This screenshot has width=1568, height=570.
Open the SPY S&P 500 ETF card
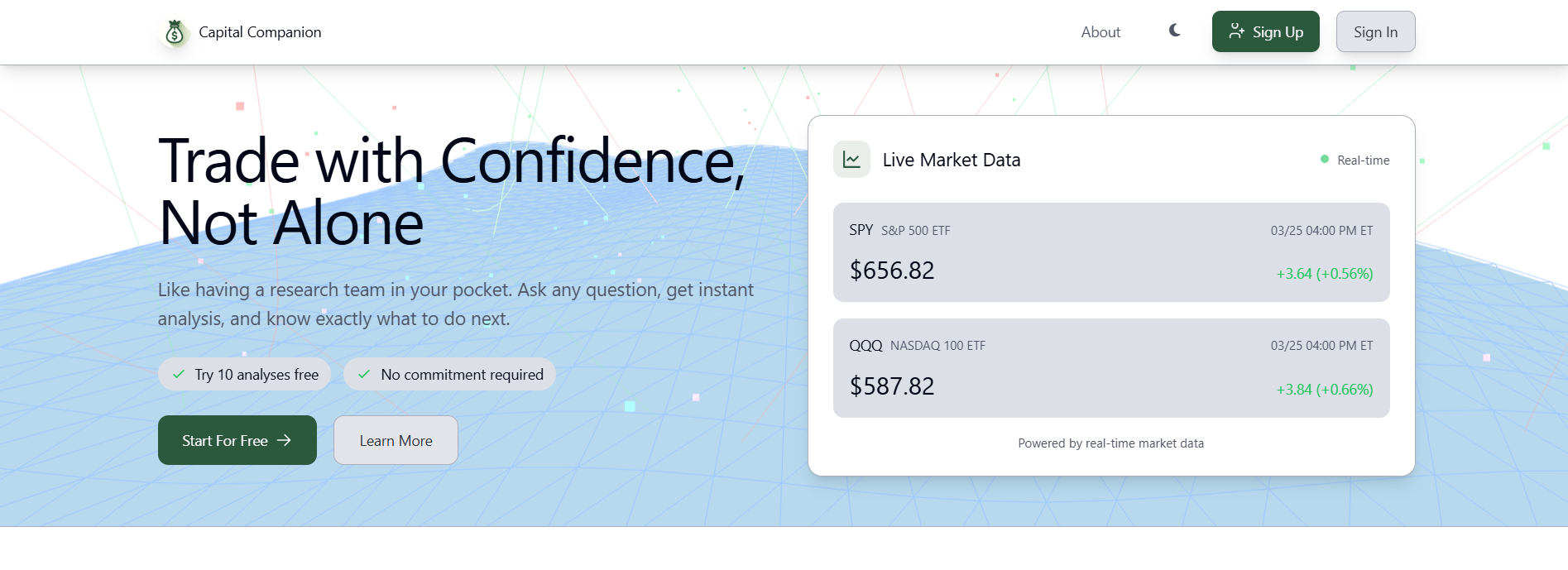(x=1111, y=252)
